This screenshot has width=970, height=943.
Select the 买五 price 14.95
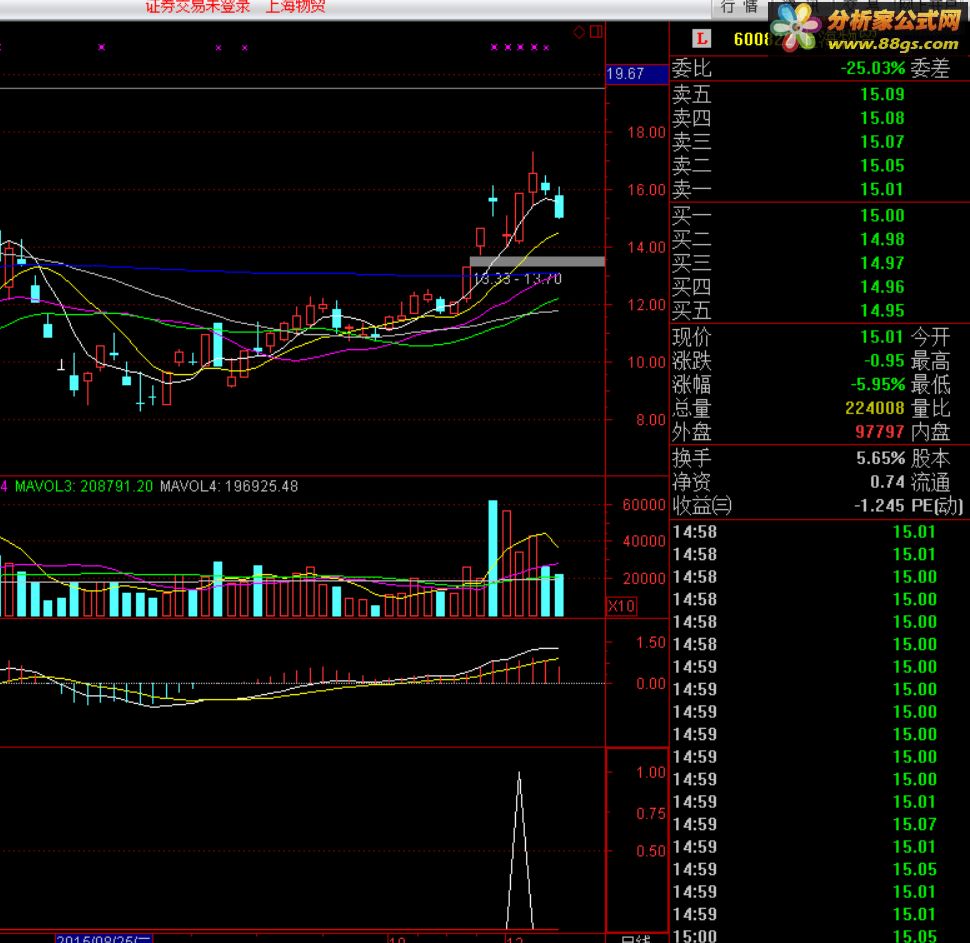[882, 311]
